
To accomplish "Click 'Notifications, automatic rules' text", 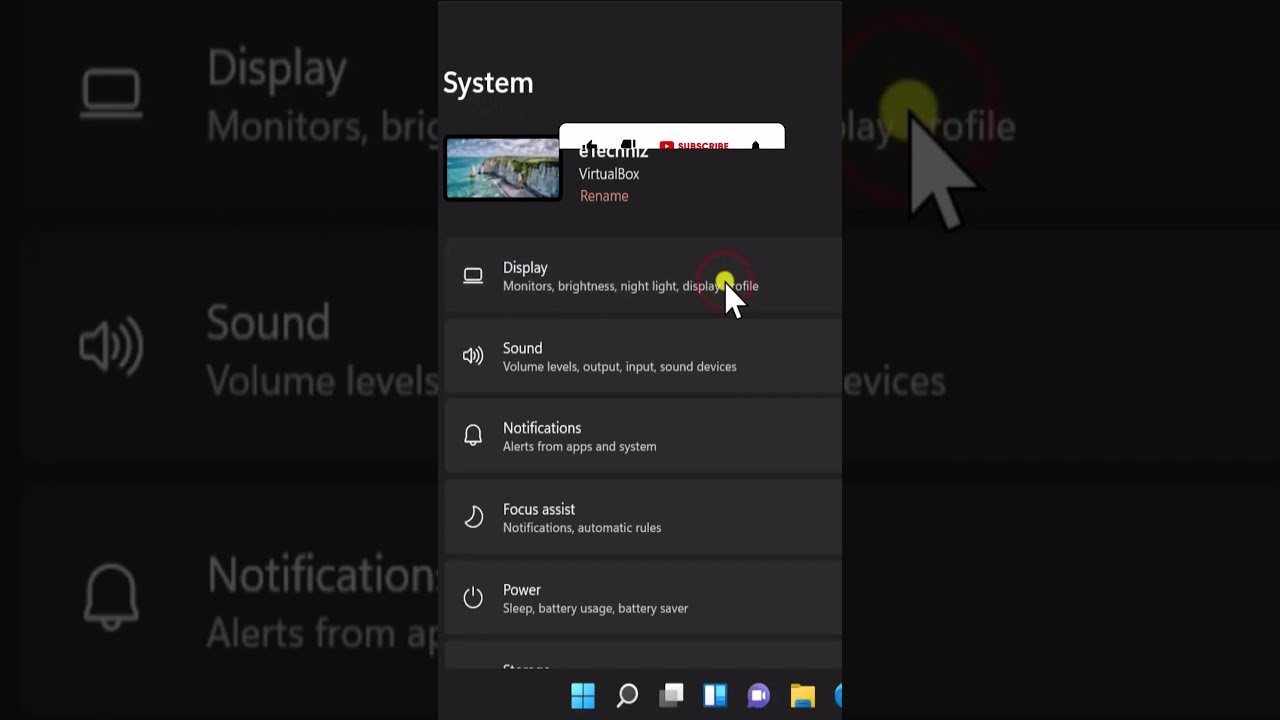I will tap(582, 528).
